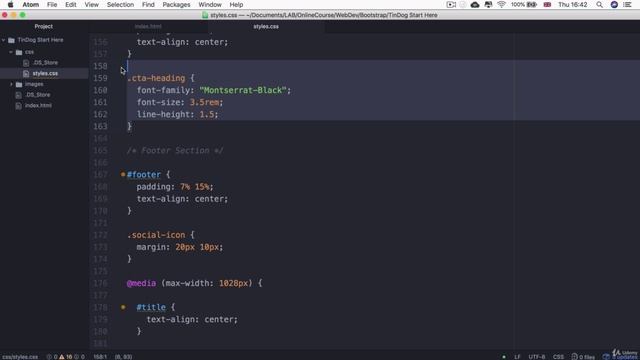
Task: Change UTF-8 encoding in status bar
Action: 537,357
